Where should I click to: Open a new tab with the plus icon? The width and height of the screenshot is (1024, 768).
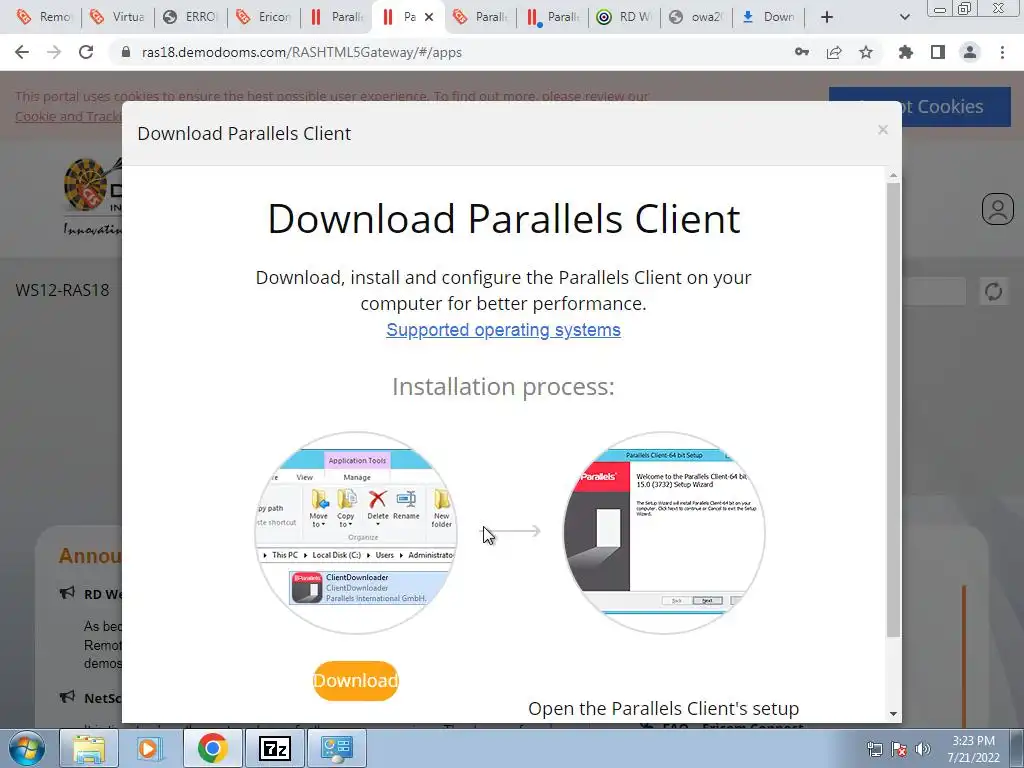pyautogui.click(x=827, y=17)
